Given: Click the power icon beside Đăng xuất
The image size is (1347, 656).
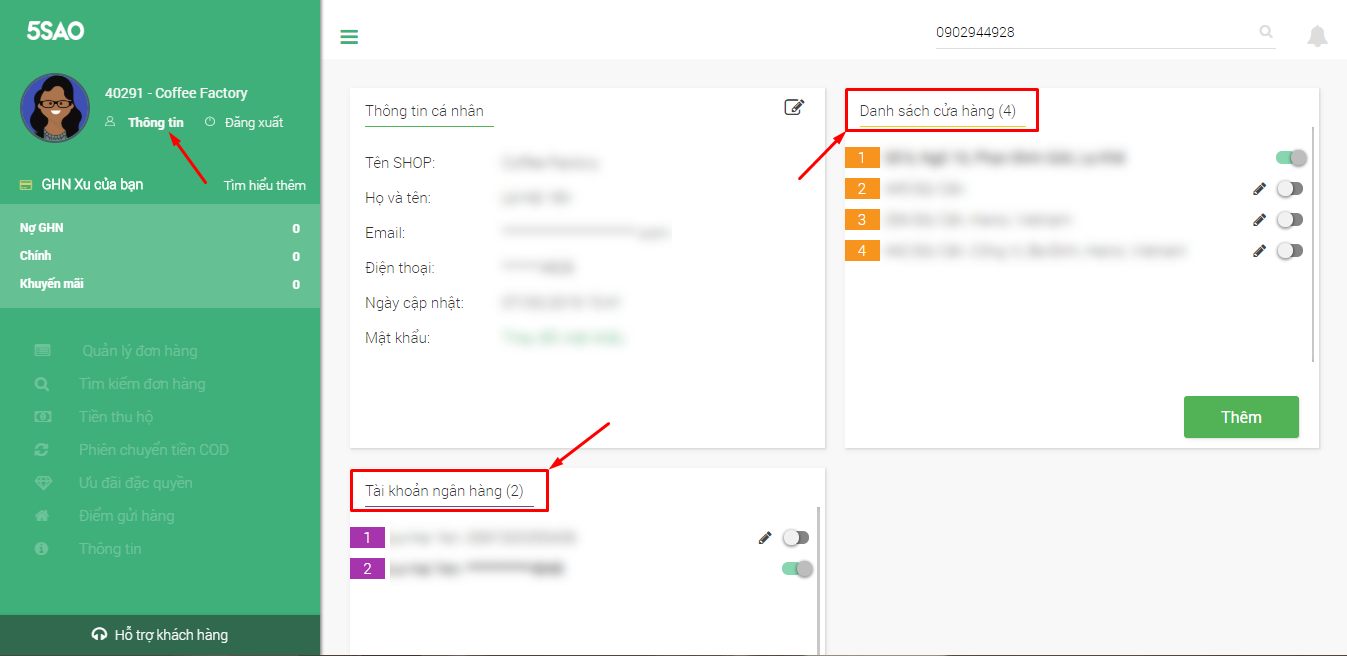Looking at the screenshot, I should pyautogui.click(x=210, y=122).
